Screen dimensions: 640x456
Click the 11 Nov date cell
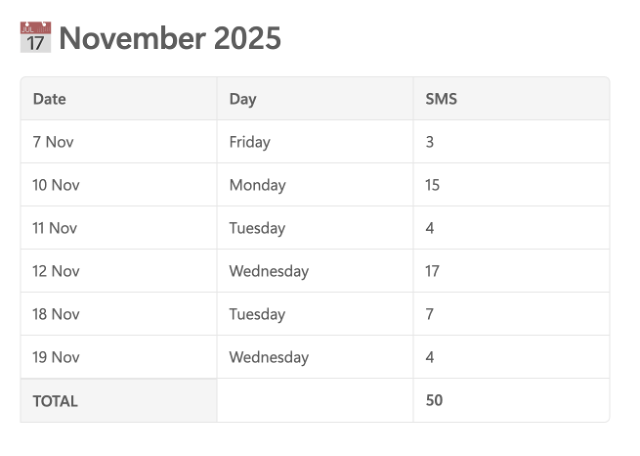pyautogui.click(x=119, y=228)
